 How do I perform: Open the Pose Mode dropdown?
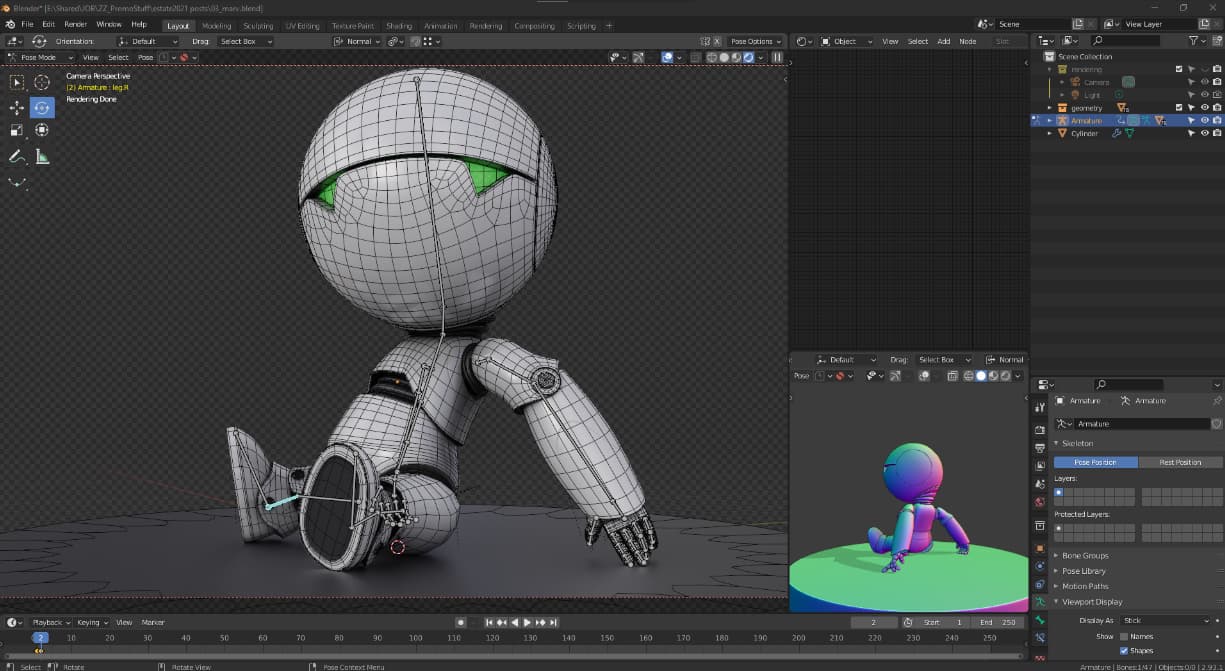coord(40,58)
